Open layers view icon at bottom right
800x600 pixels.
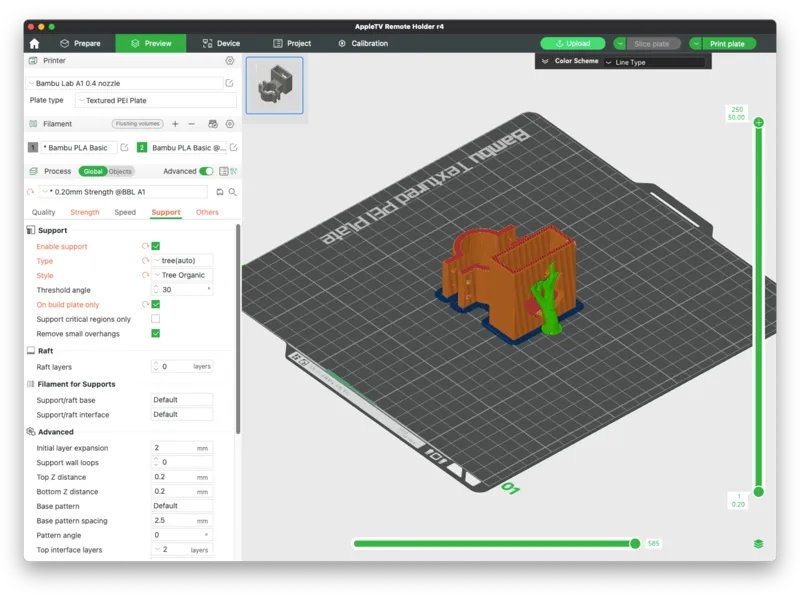pyautogui.click(x=758, y=544)
